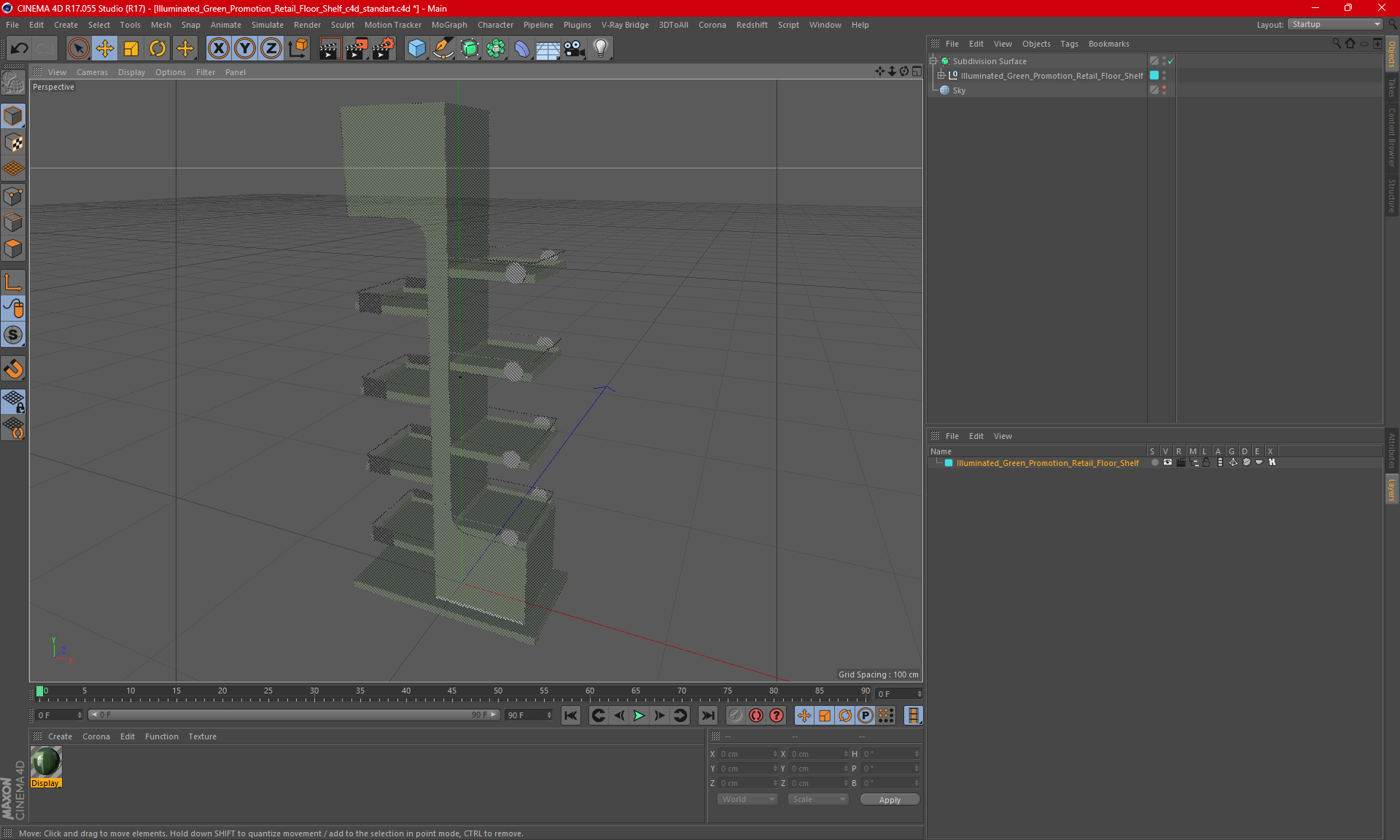
Task: Switch the coordinate system icon
Action: (298, 48)
